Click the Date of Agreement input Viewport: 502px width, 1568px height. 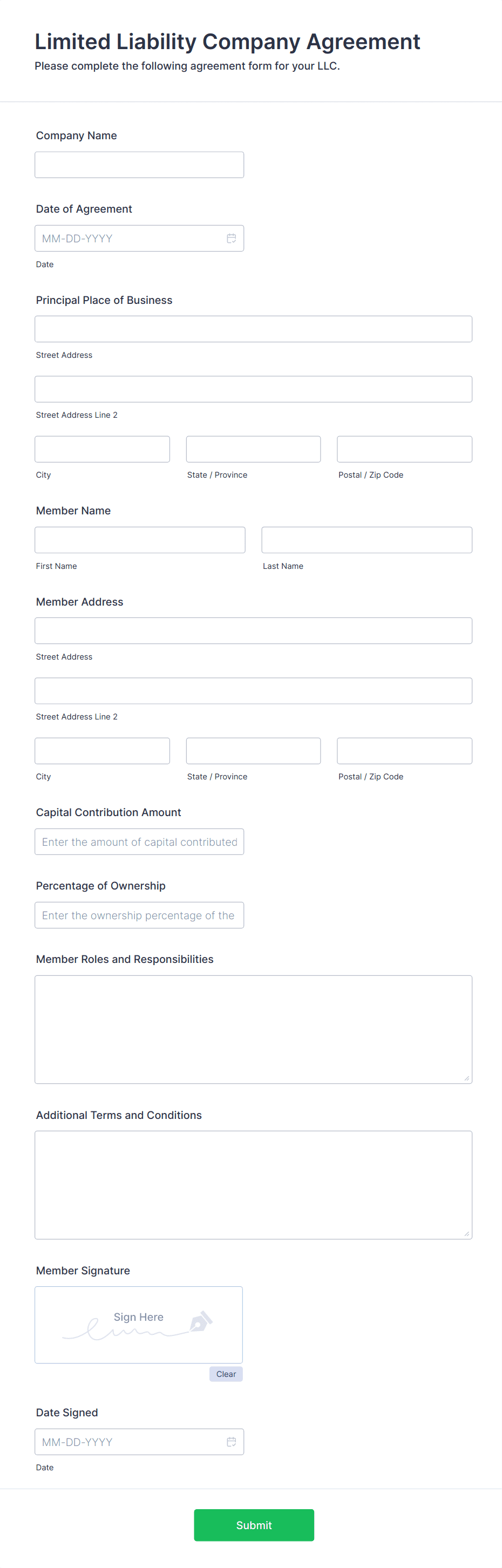[128, 238]
